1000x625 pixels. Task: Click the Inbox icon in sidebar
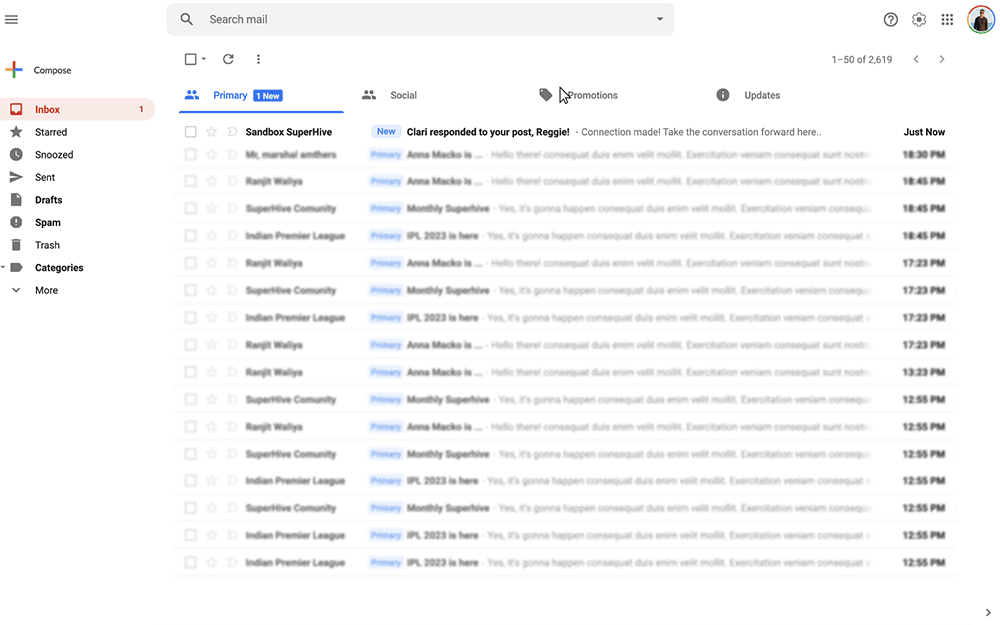coord(16,109)
